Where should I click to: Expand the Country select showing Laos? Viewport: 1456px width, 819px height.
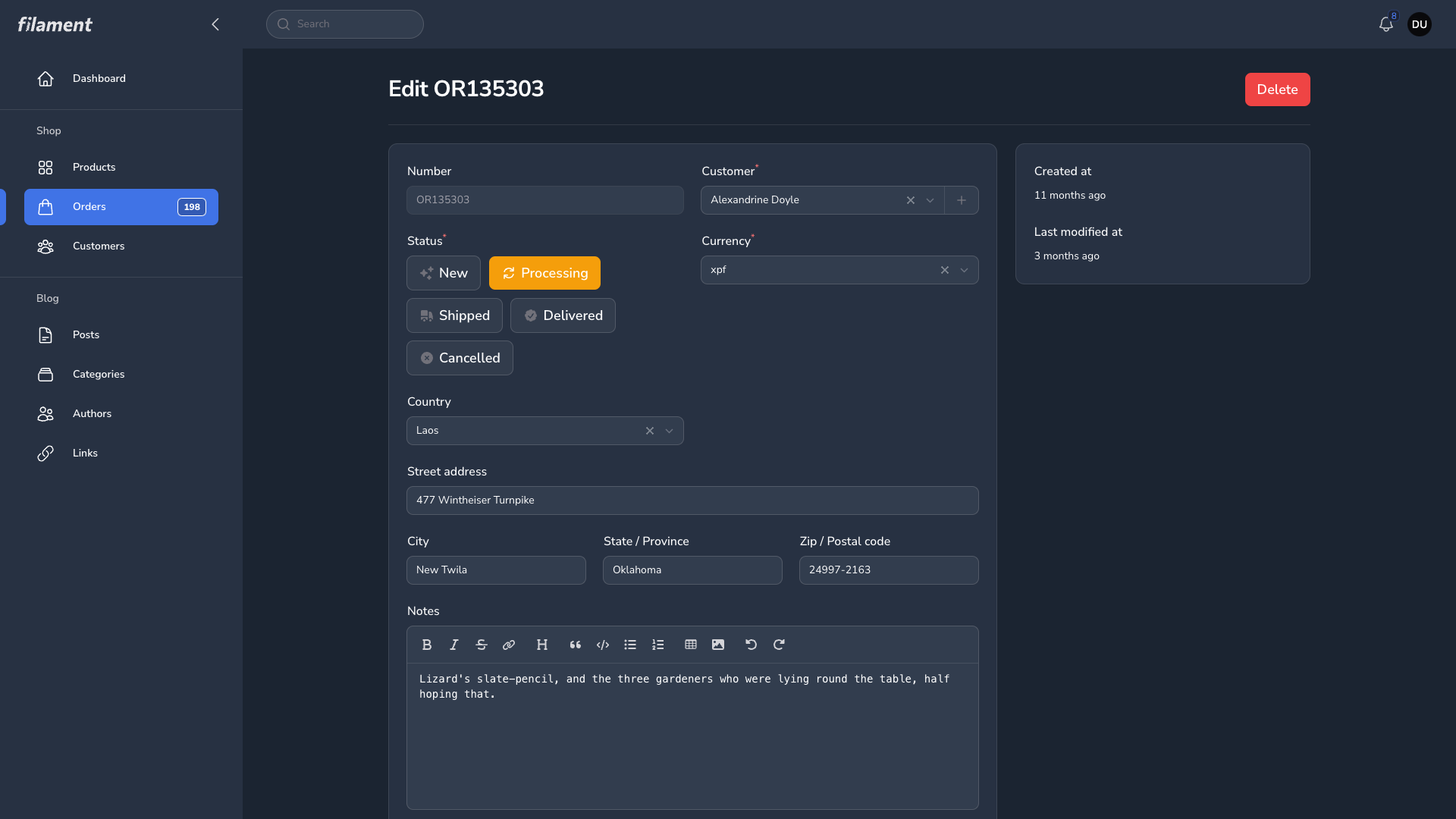[x=669, y=431]
